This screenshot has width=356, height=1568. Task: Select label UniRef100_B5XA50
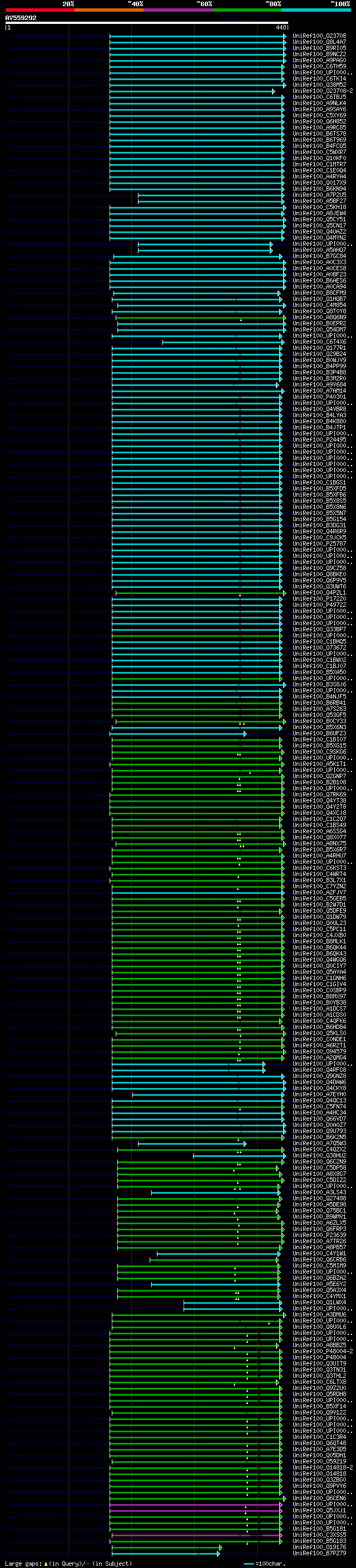click(x=319, y=672)
